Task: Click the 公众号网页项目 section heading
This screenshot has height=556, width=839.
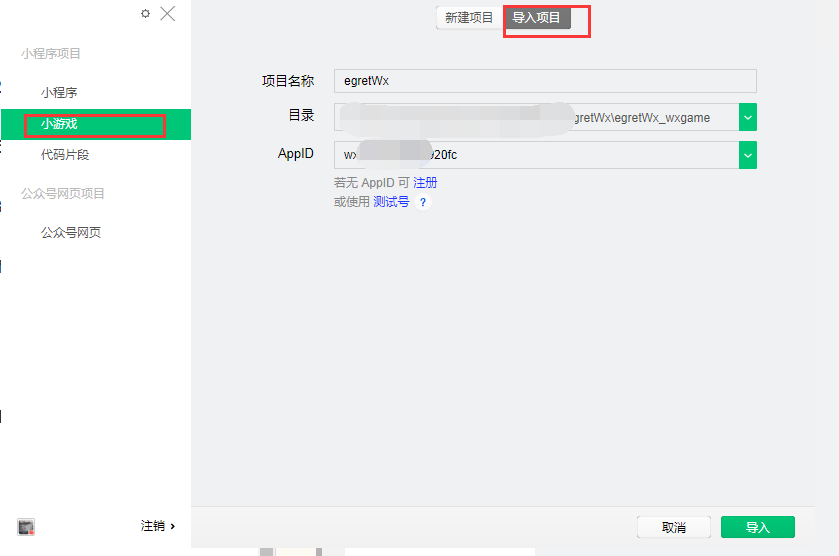Action: coord(63,194)
